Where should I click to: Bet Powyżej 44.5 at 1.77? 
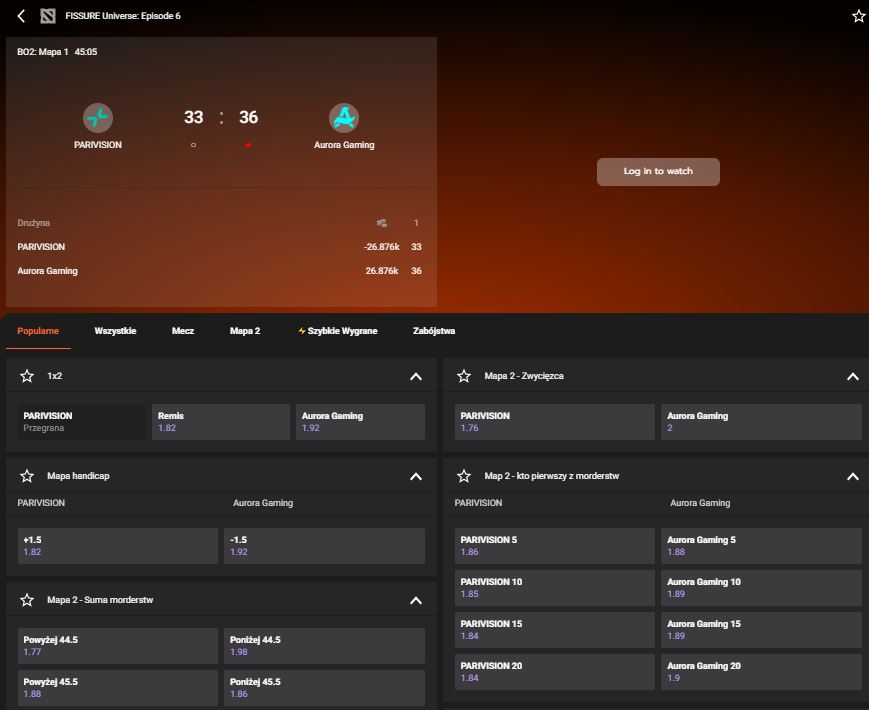click(x=117, y=646)
